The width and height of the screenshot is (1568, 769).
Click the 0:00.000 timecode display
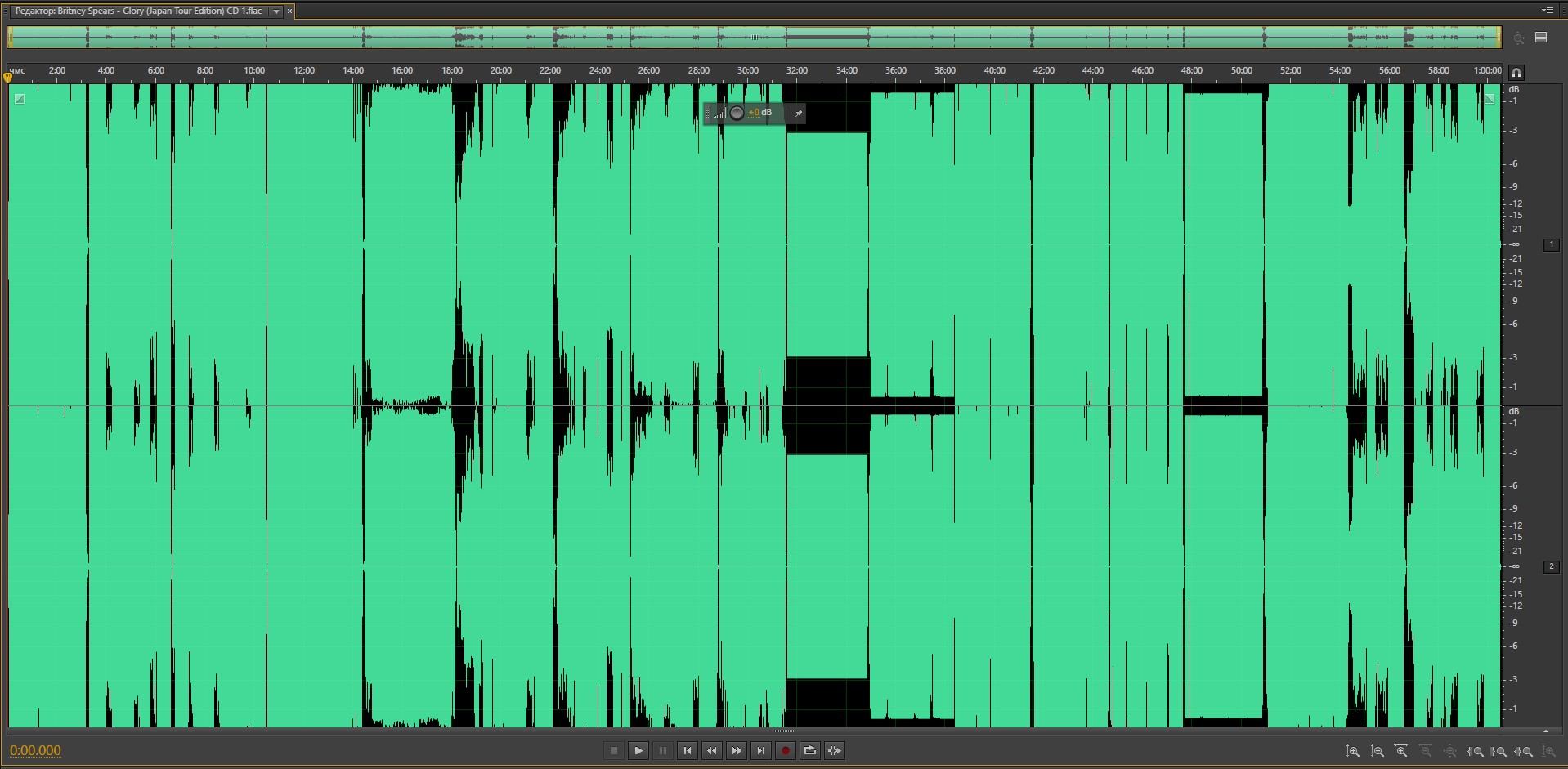coord(35,750)
